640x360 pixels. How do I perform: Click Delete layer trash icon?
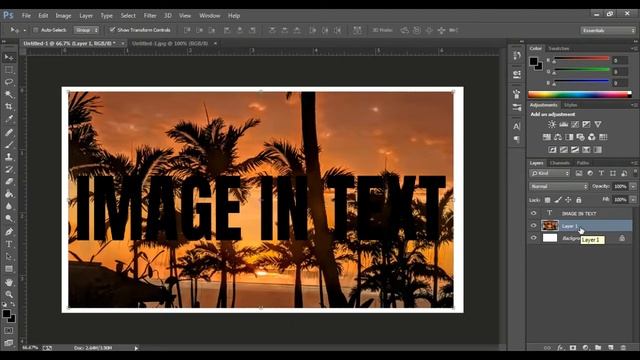pos(623,347)
